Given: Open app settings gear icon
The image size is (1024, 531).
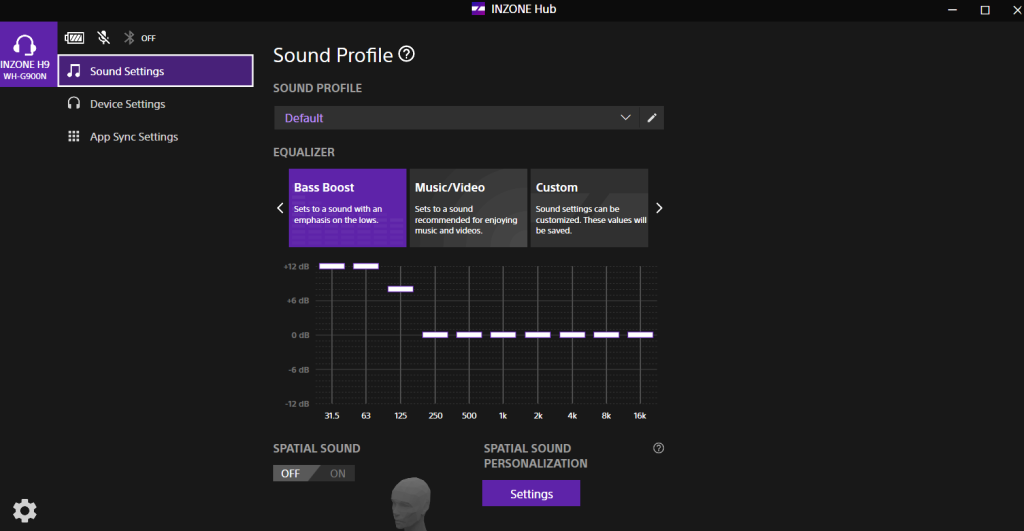Looking at the screenshot, I should (25, 510).
